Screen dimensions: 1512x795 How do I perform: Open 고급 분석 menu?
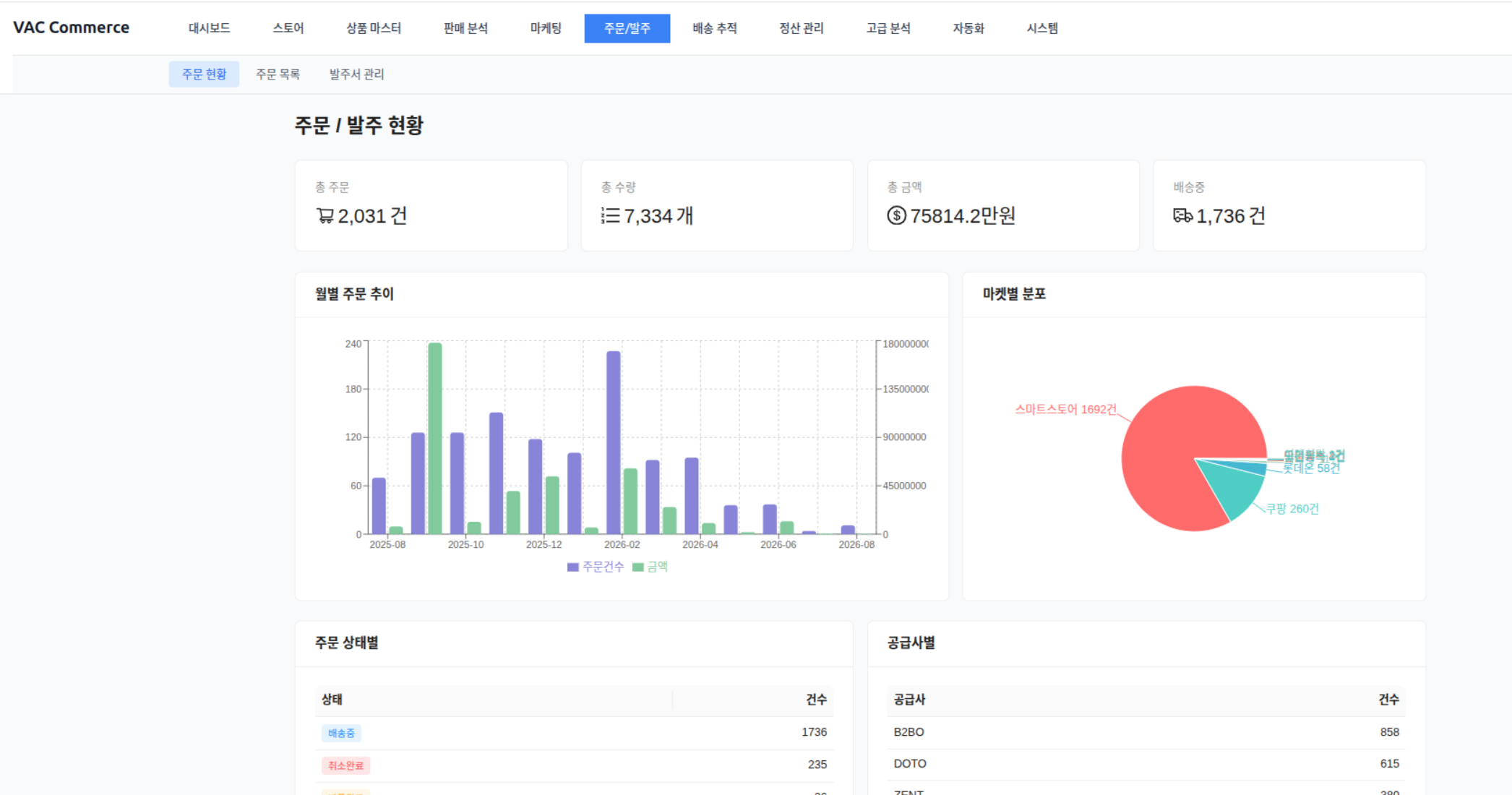[x=888, y=28]
